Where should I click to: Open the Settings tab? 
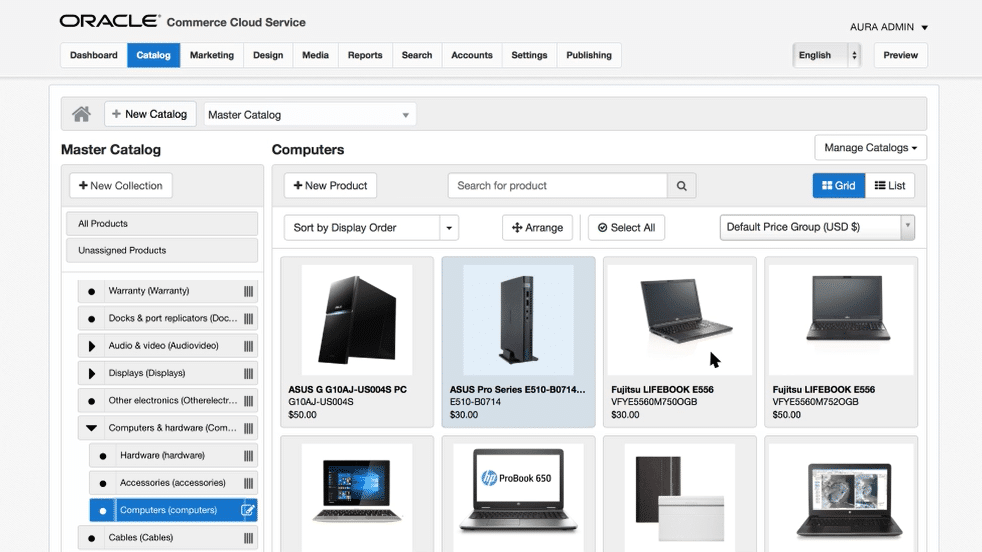pyautogui.click(x=529, y=55)
